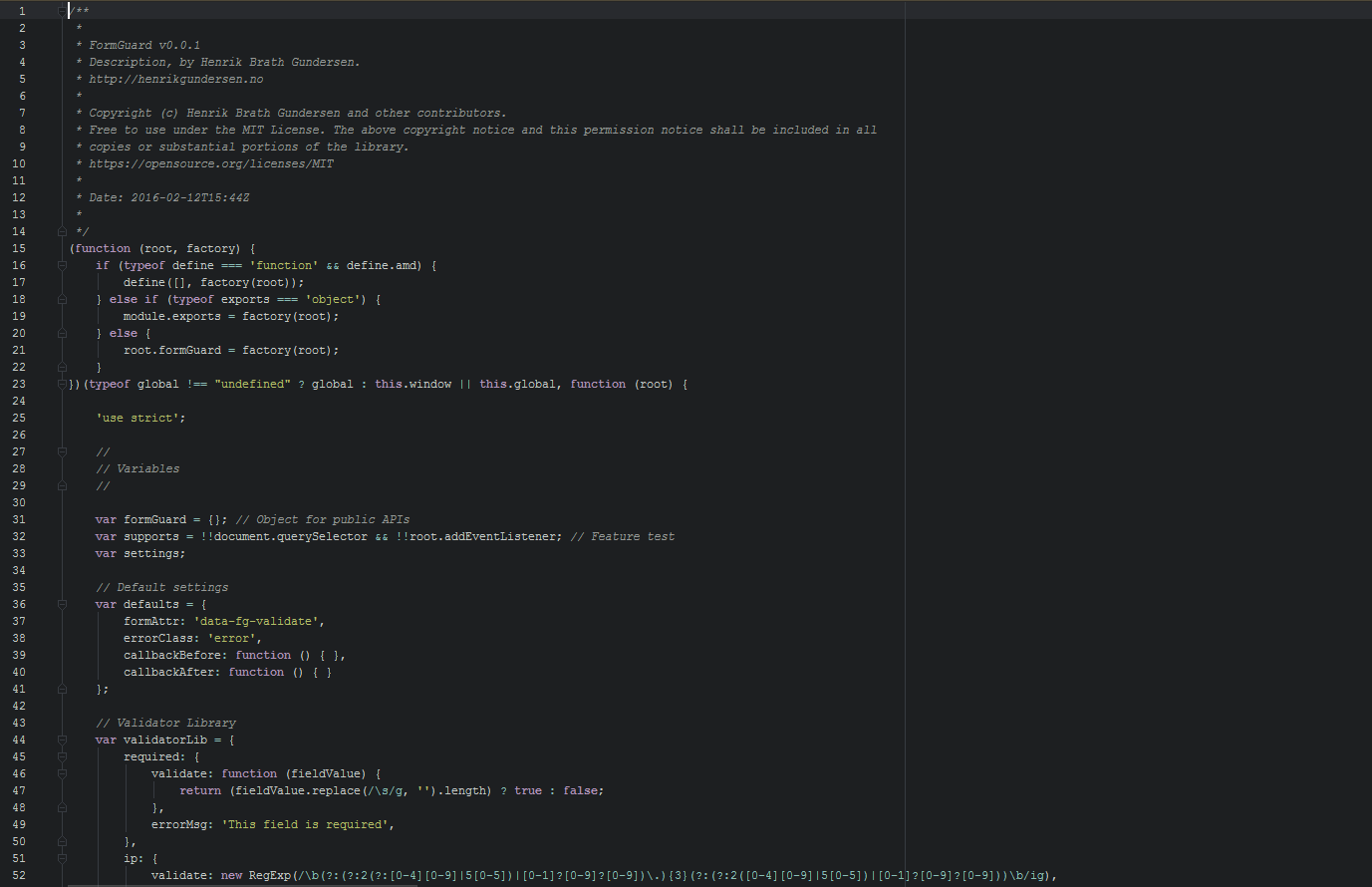Click line number 33 in the gutter

(19, 553)
